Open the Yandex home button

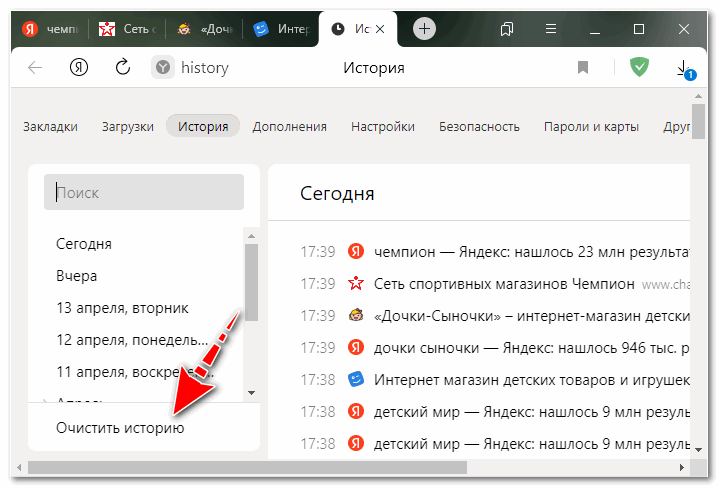pyautogui.click(x=79, y=68)
